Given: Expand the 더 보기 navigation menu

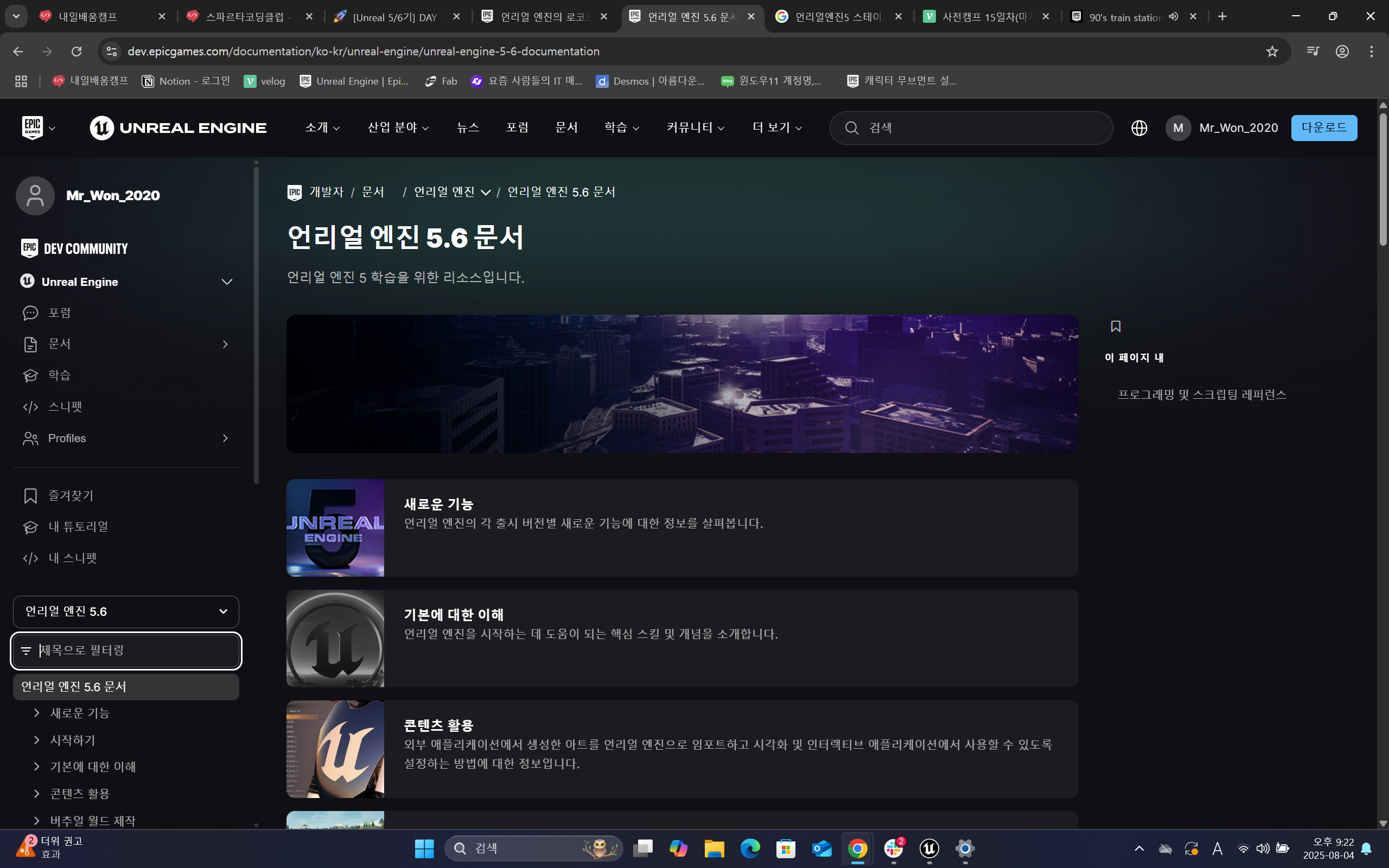Looking at the screenshot, I should pos(777,127).
